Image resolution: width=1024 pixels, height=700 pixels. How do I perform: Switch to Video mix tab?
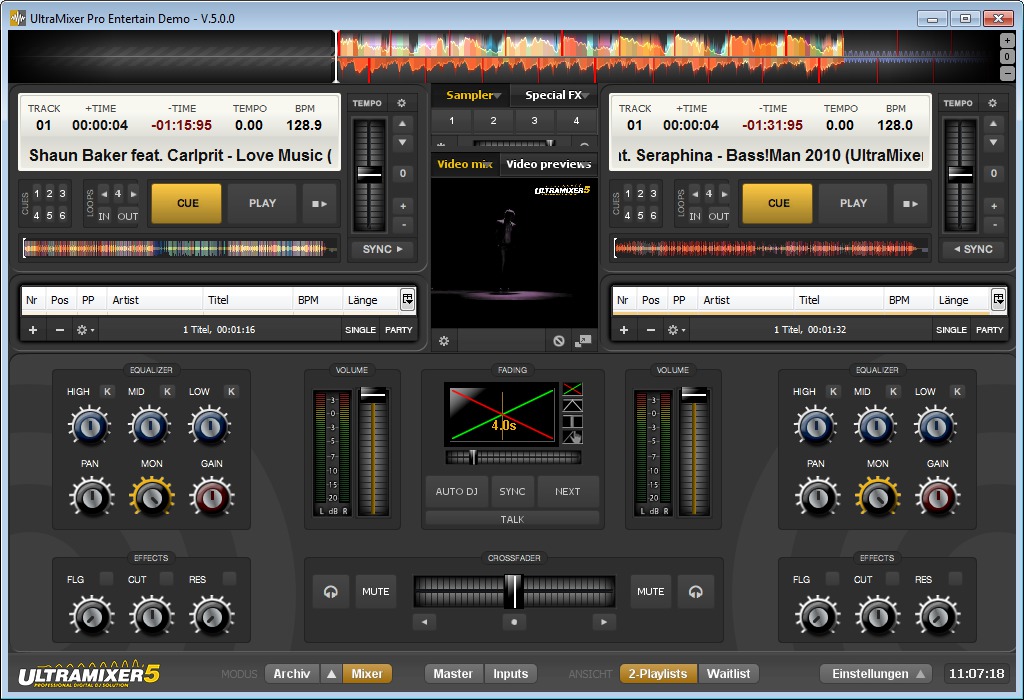pos(464,164)
